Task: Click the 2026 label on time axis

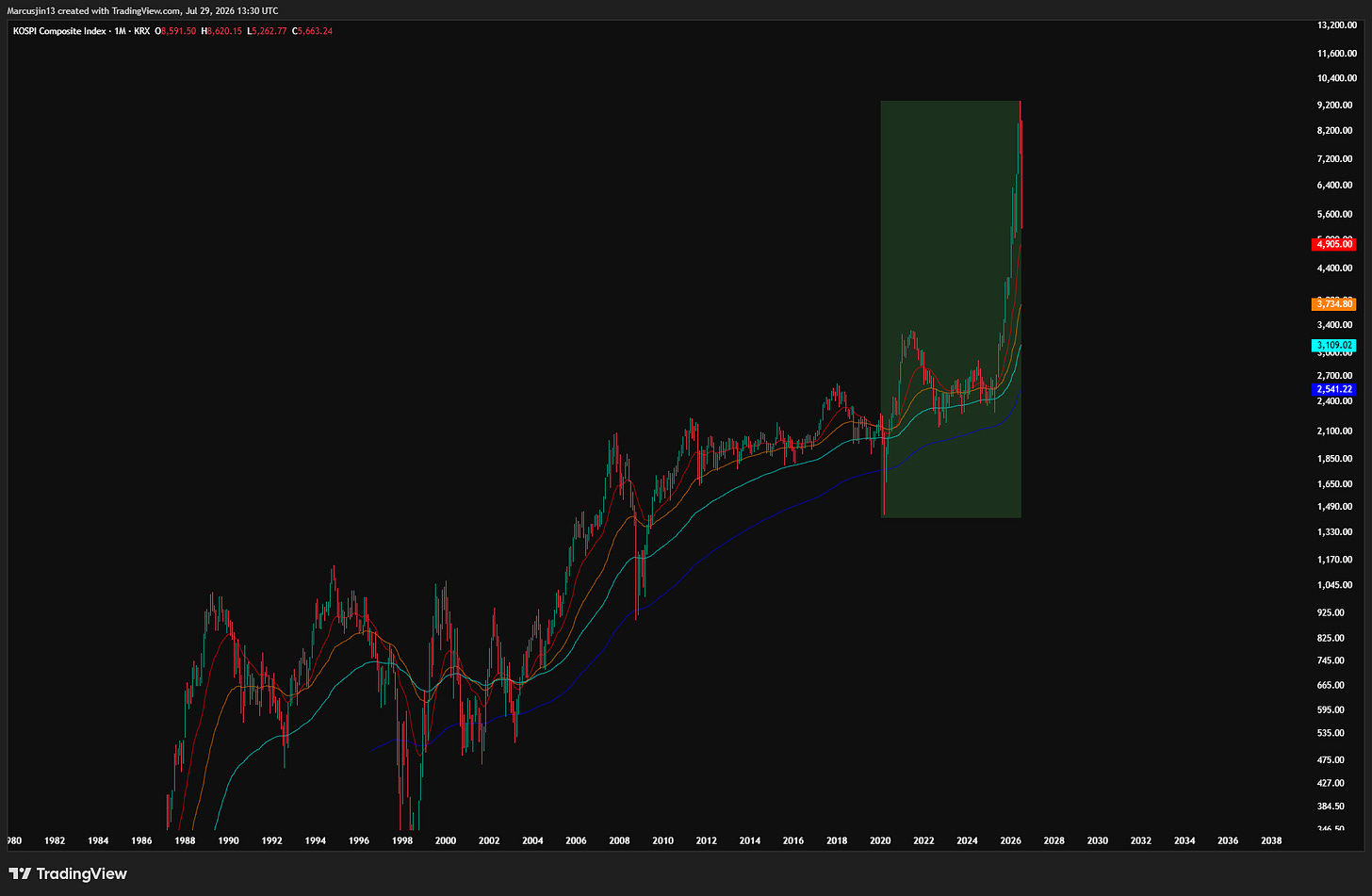Action: [x=1010, y=840]
